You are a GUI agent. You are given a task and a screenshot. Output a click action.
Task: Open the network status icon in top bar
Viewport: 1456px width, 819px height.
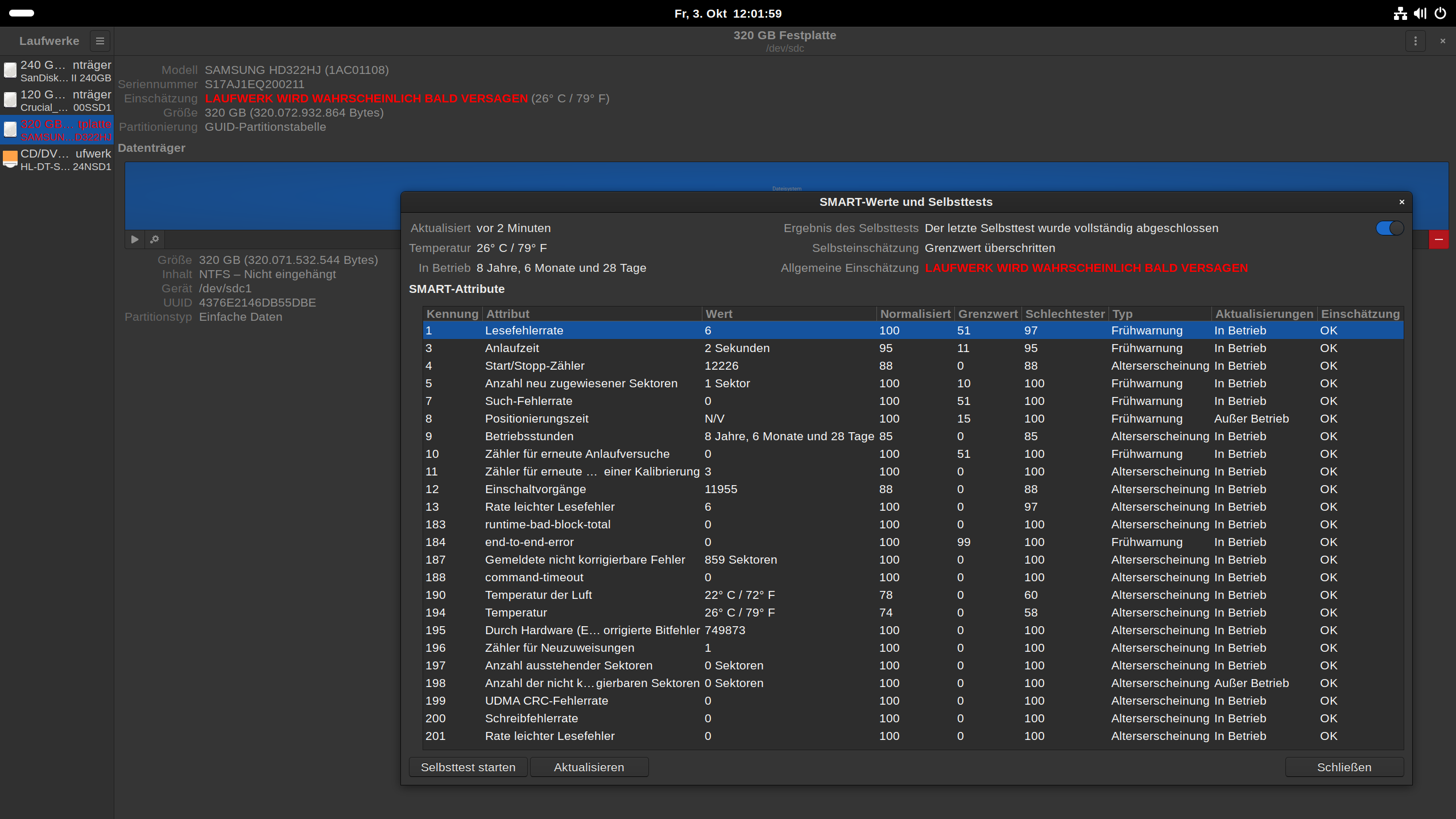(x=1400, y=13)
